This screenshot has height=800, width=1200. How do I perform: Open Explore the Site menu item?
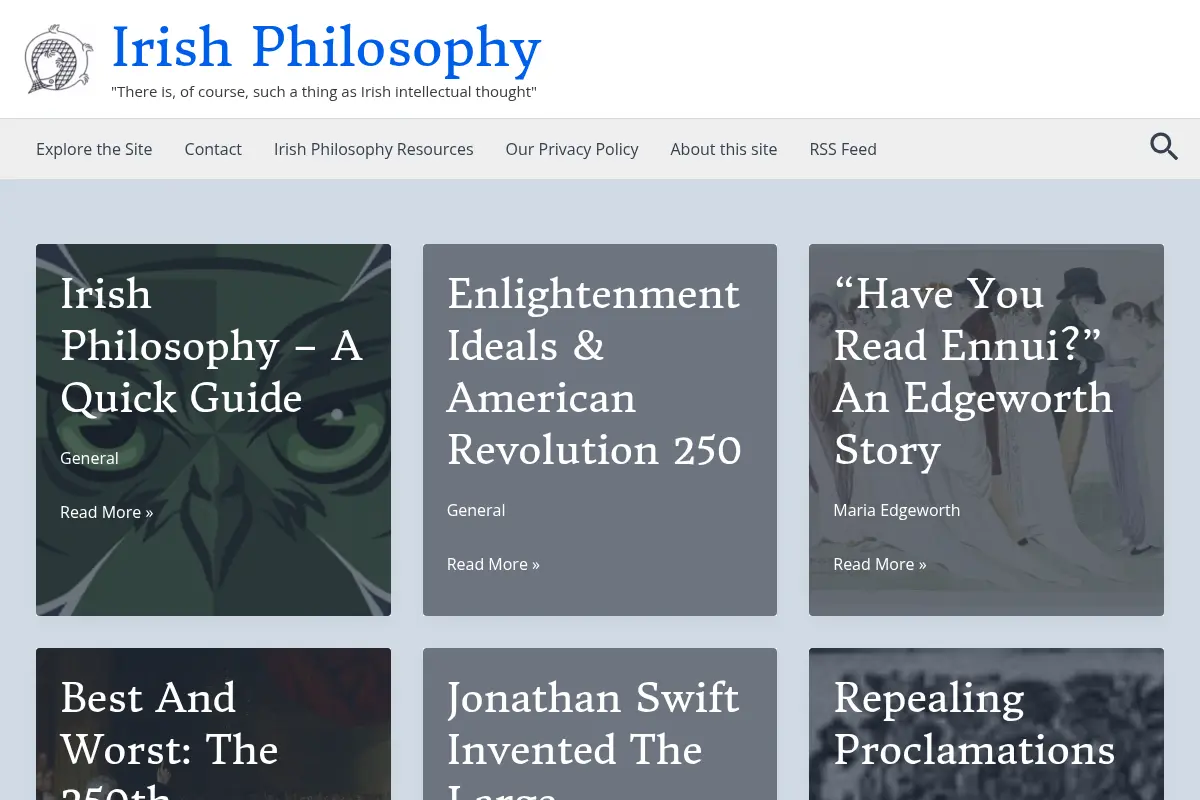(94, 149)
